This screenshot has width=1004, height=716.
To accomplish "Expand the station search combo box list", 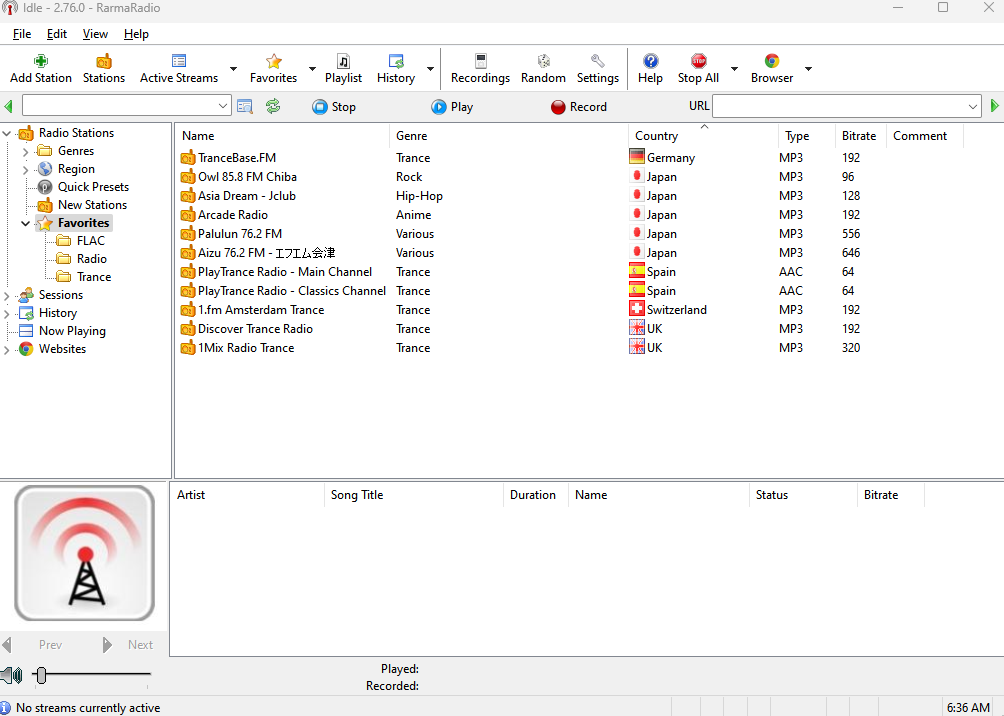I will click(x=222, y=106).
